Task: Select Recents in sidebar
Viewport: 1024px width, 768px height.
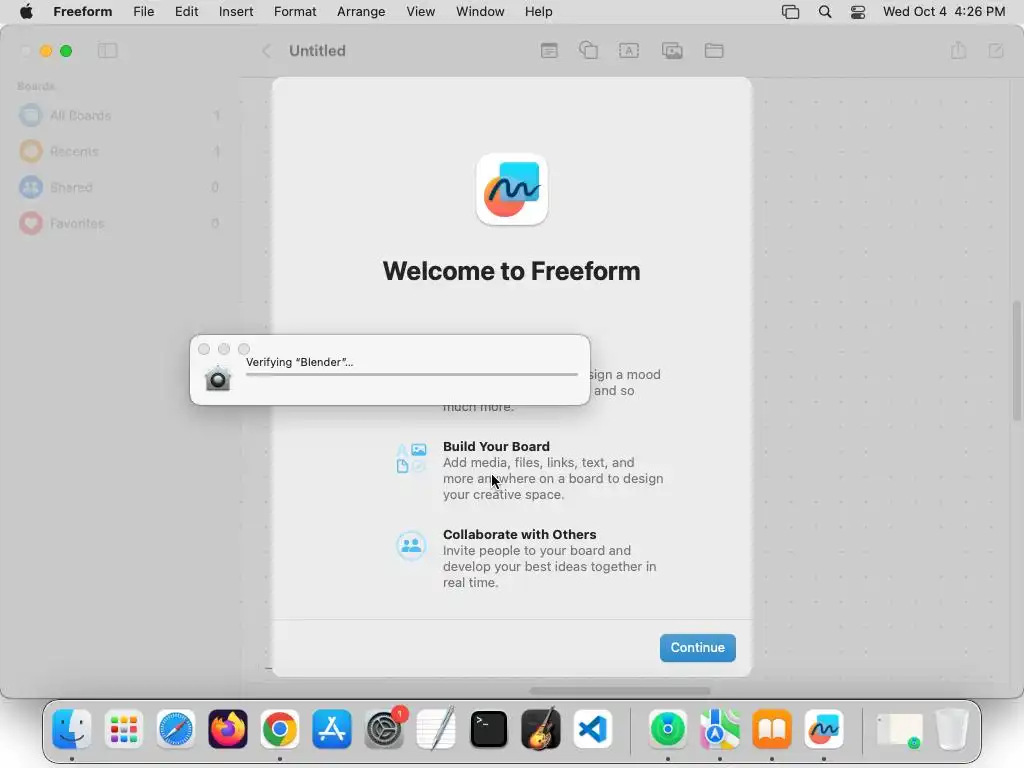Action: (120, 152)
